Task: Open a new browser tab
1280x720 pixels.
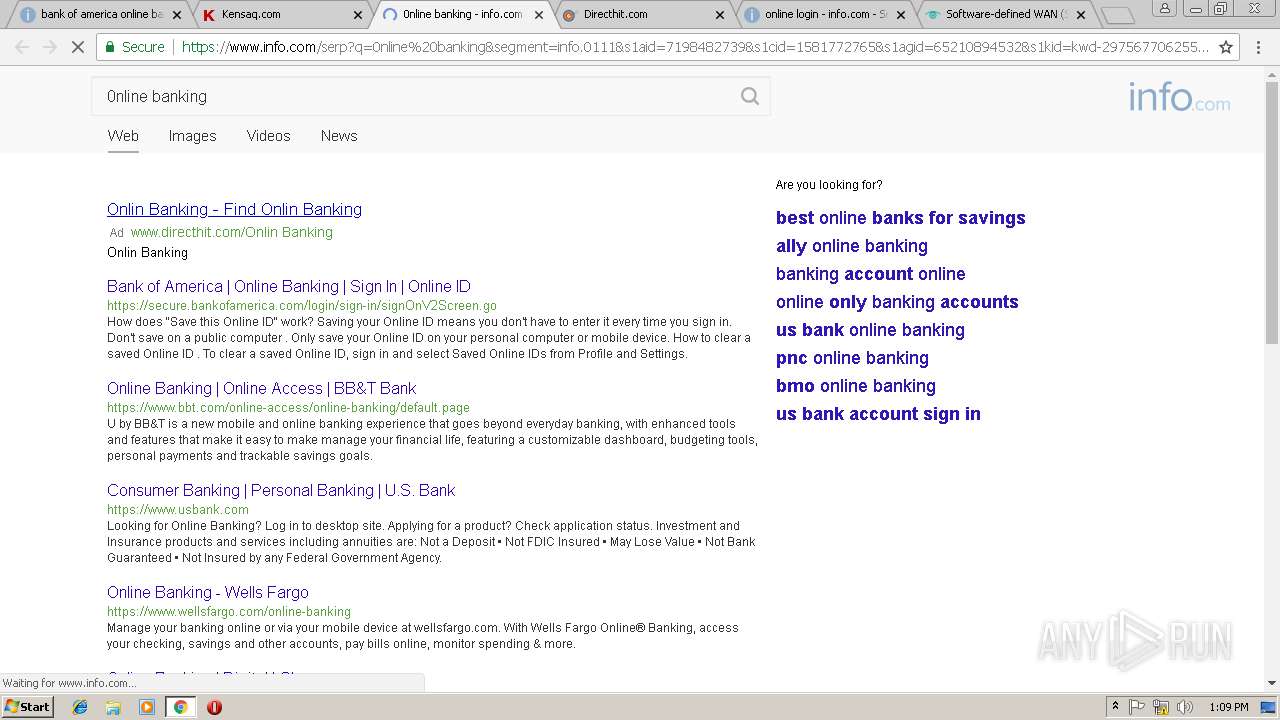Action: point(1117,15)
